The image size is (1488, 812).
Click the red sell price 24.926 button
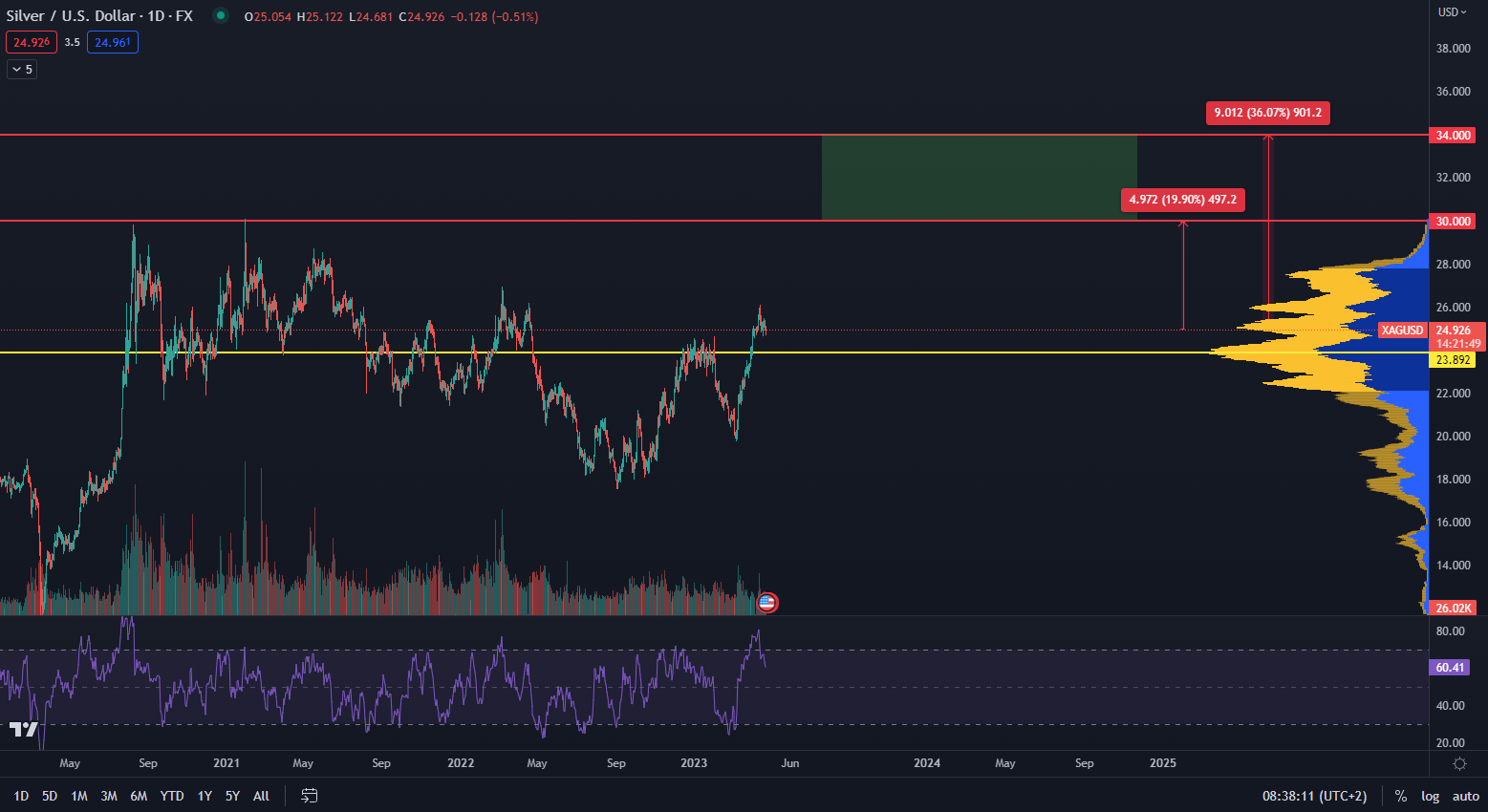32,42
